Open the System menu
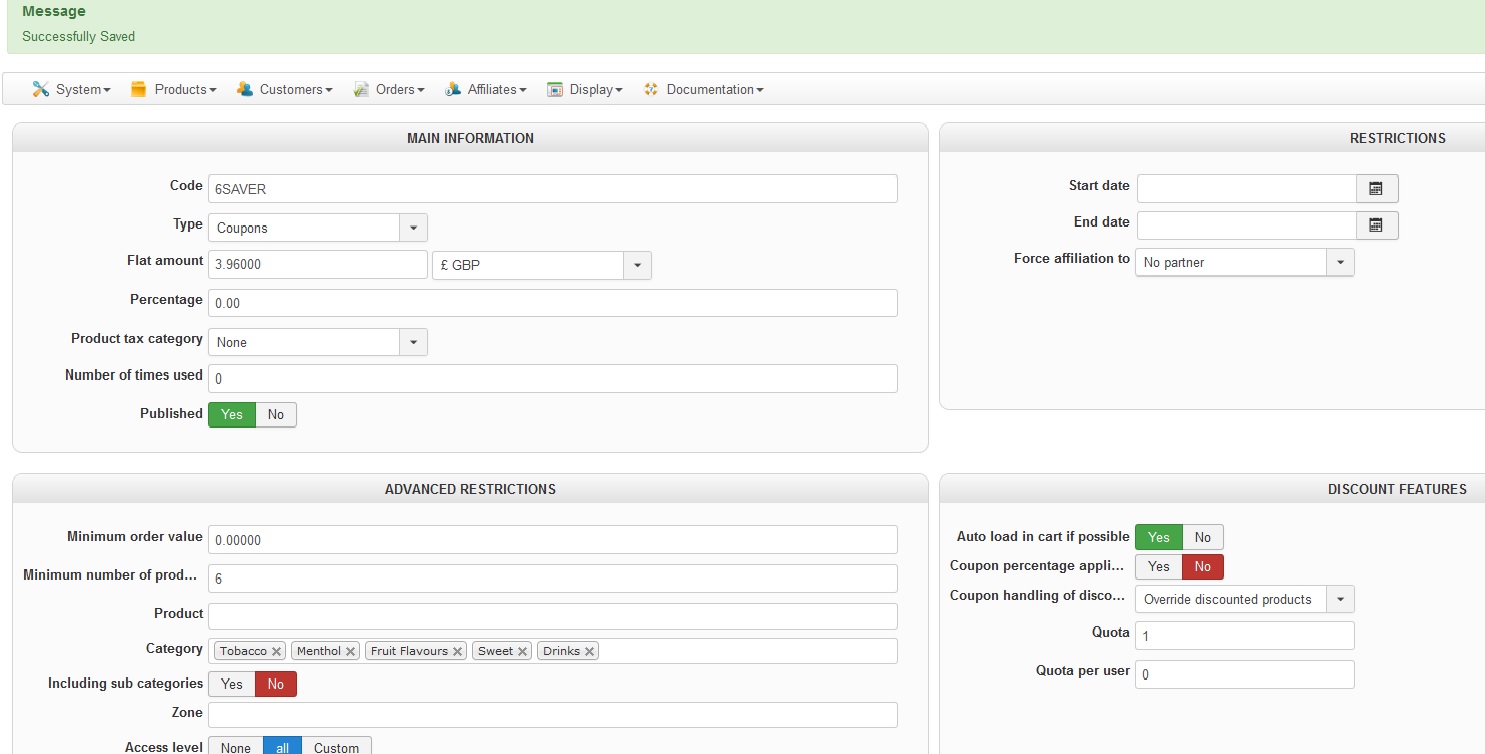Viewport: 1485px width, 754px height. [x=72, y=89]
